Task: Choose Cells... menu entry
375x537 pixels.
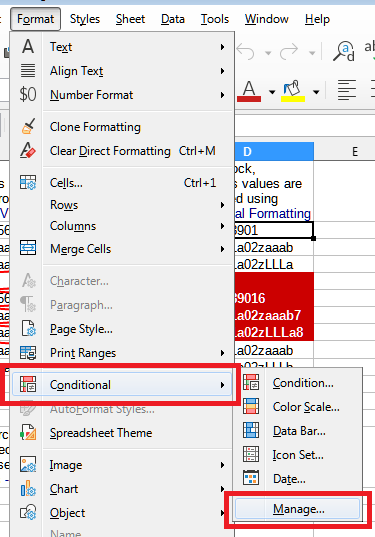Action: pos(122,183)
